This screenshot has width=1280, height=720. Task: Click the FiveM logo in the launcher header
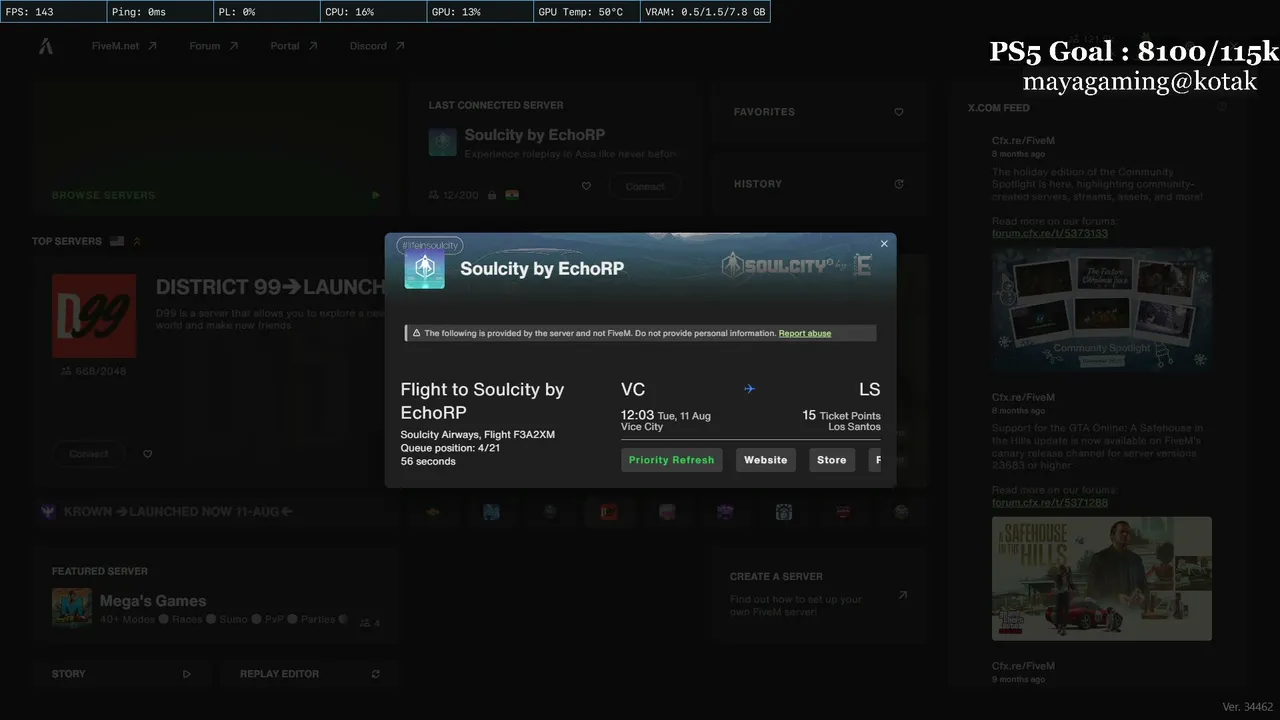coord(46,46)
